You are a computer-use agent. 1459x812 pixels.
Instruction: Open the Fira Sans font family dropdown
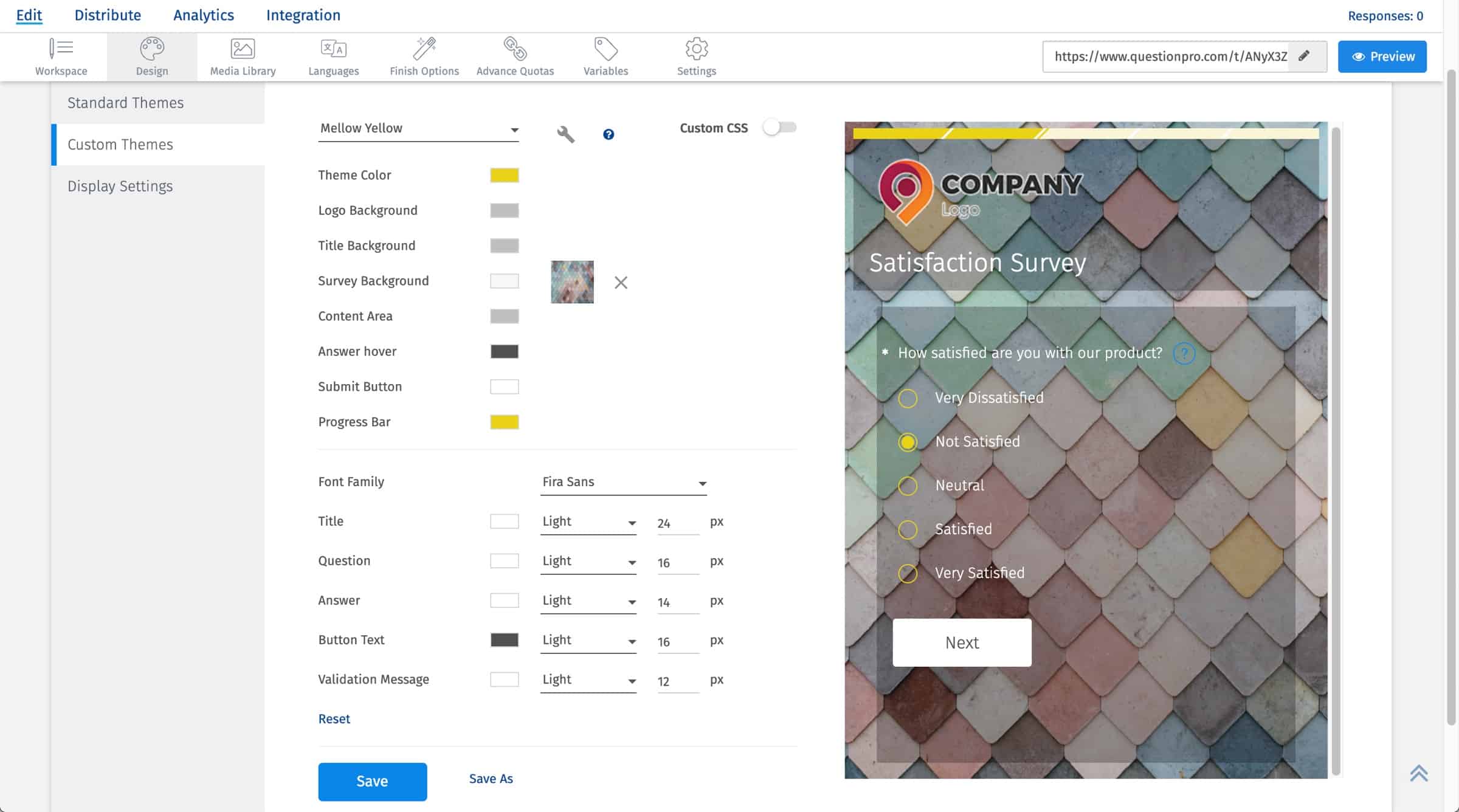pos(623,483)
